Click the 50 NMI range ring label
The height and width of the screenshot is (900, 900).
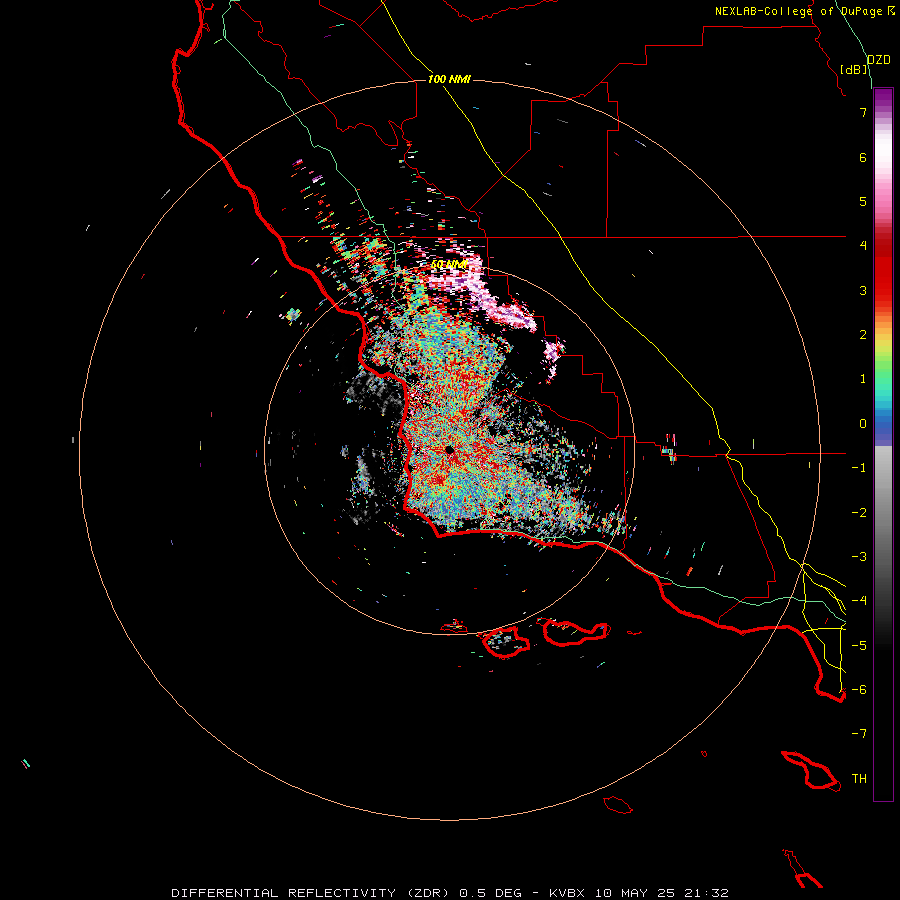[x=448, y=265]
